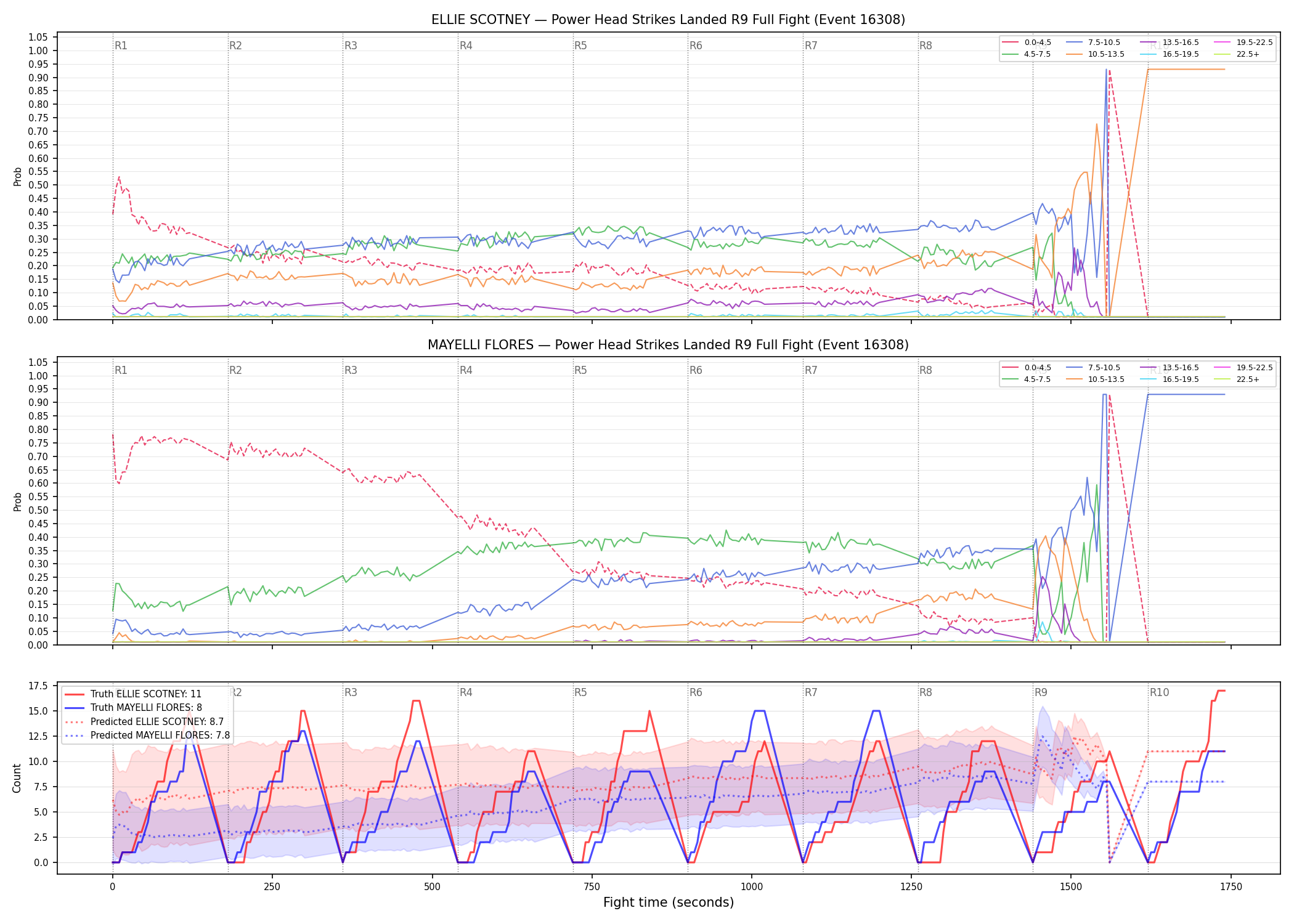
Task: Click the R7 round marker in MAYELLI FLORES chart
Action: tap(811, 370)
